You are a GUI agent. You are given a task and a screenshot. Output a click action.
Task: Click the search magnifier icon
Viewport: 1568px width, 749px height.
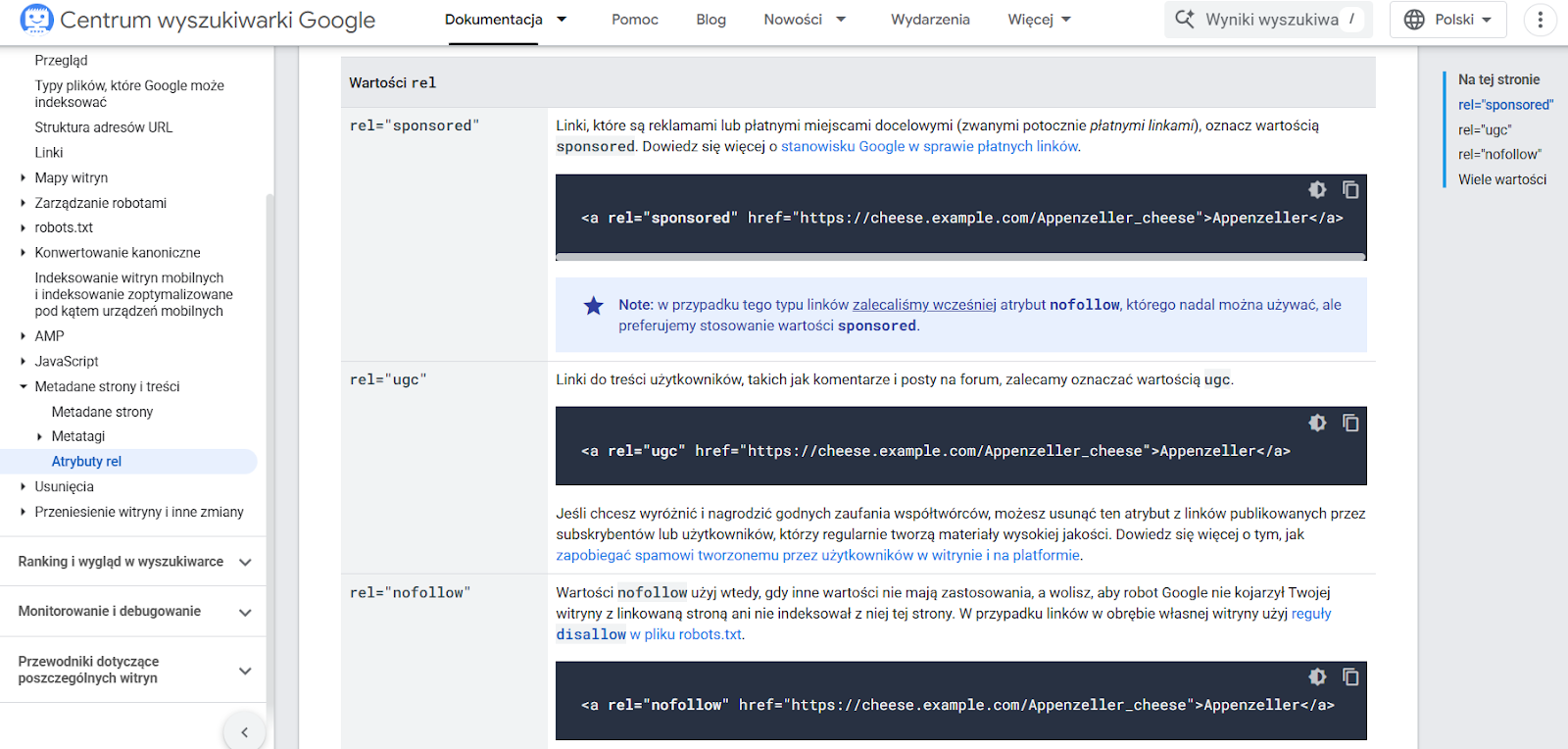(1185, 20)
